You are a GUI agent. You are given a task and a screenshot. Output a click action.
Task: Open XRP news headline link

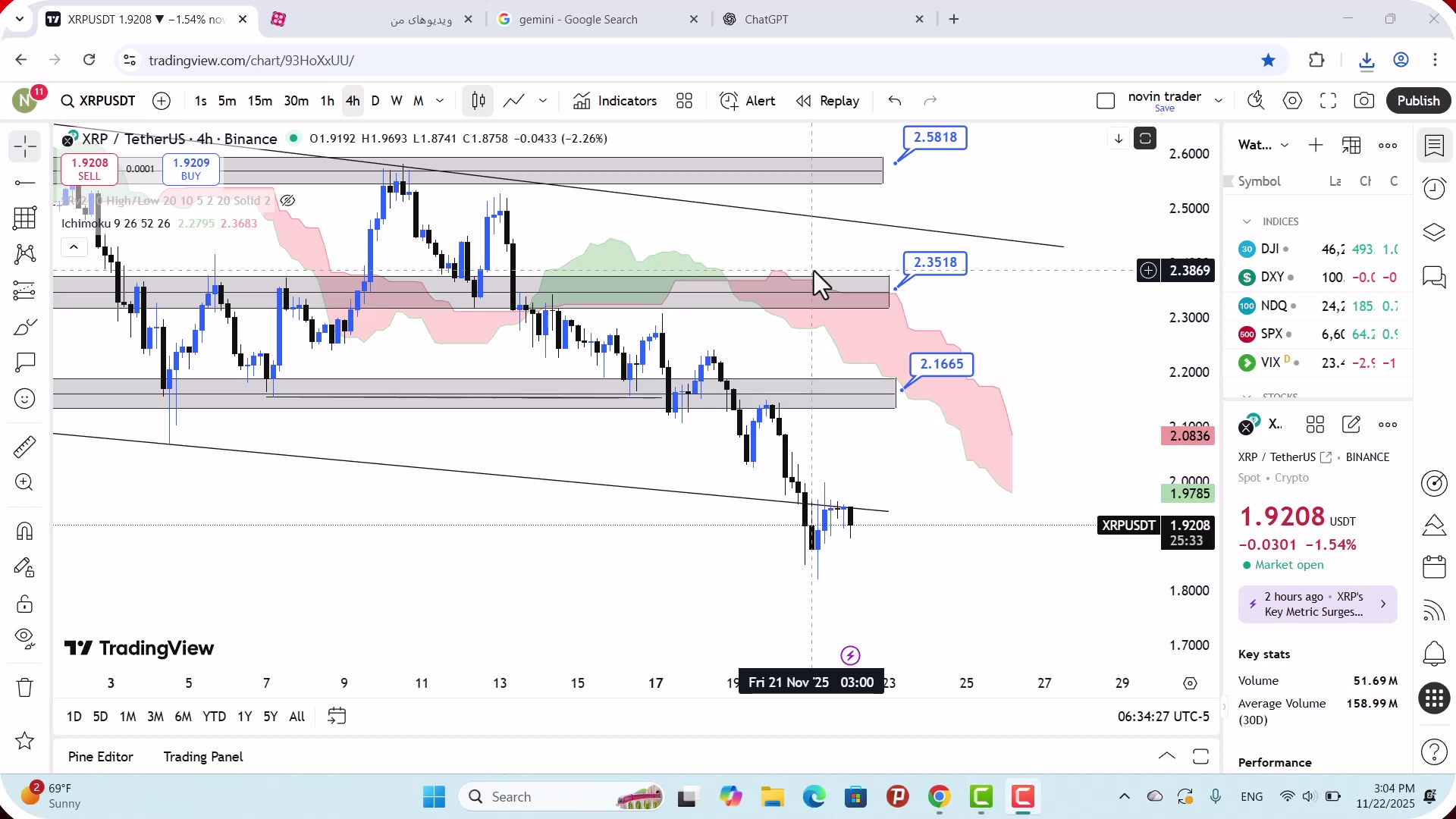(1317, 604)
